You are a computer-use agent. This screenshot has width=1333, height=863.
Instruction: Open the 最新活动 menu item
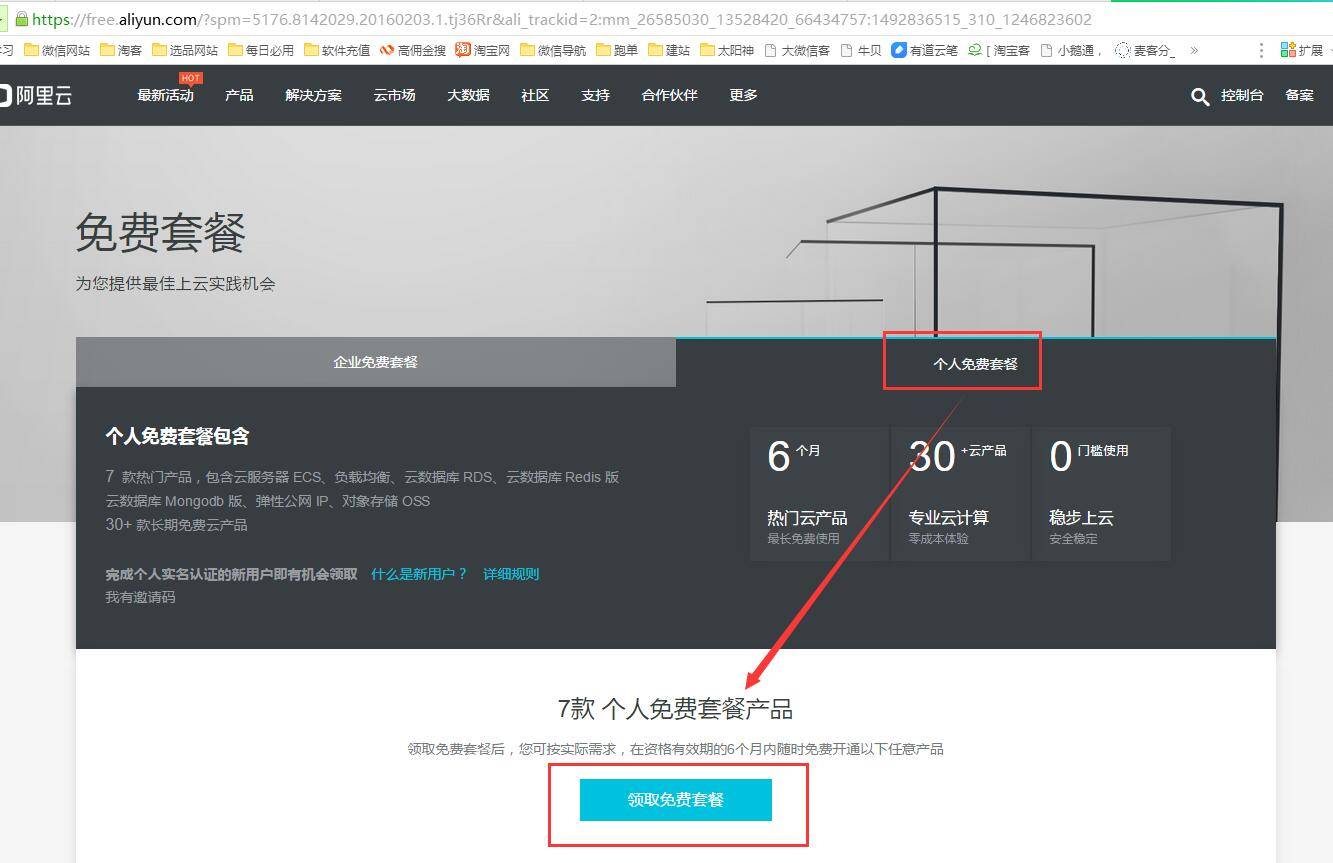(x=166, y=95)
